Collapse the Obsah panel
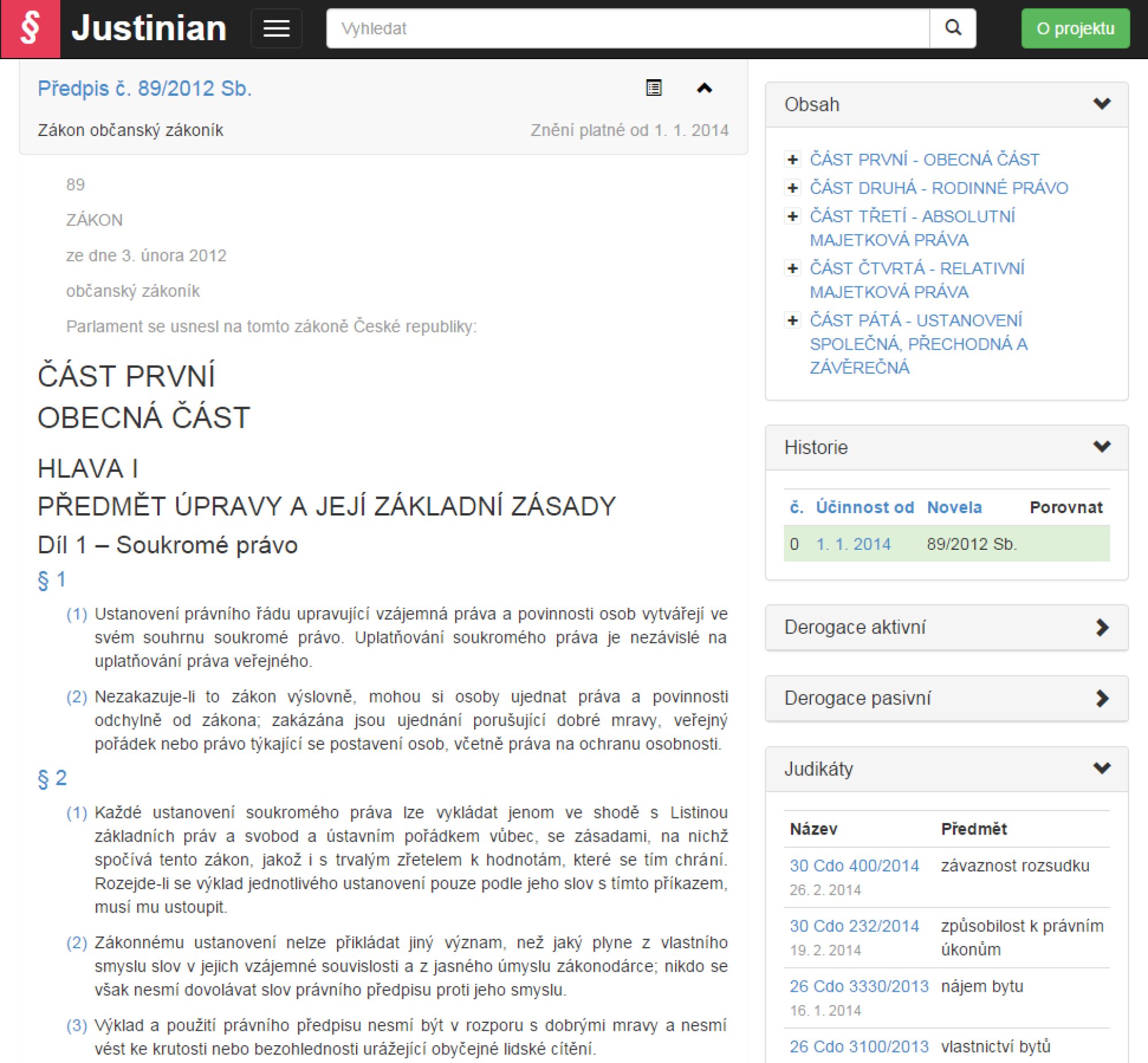 coord(1102,104)
